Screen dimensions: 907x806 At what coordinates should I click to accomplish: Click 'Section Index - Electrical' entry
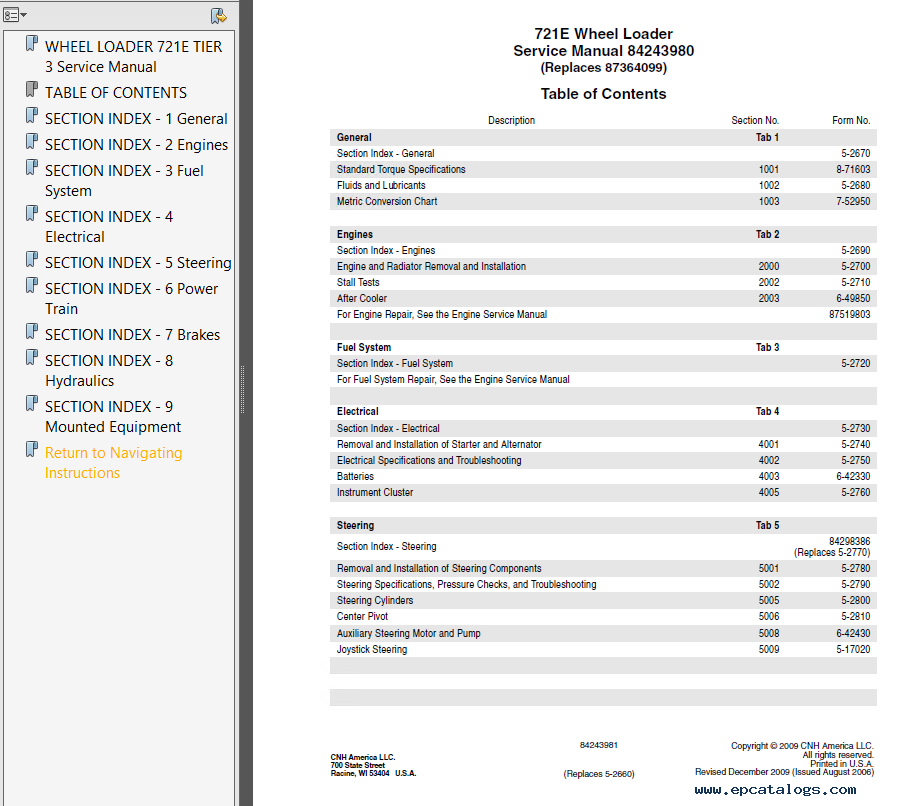[x=388, y=428]
